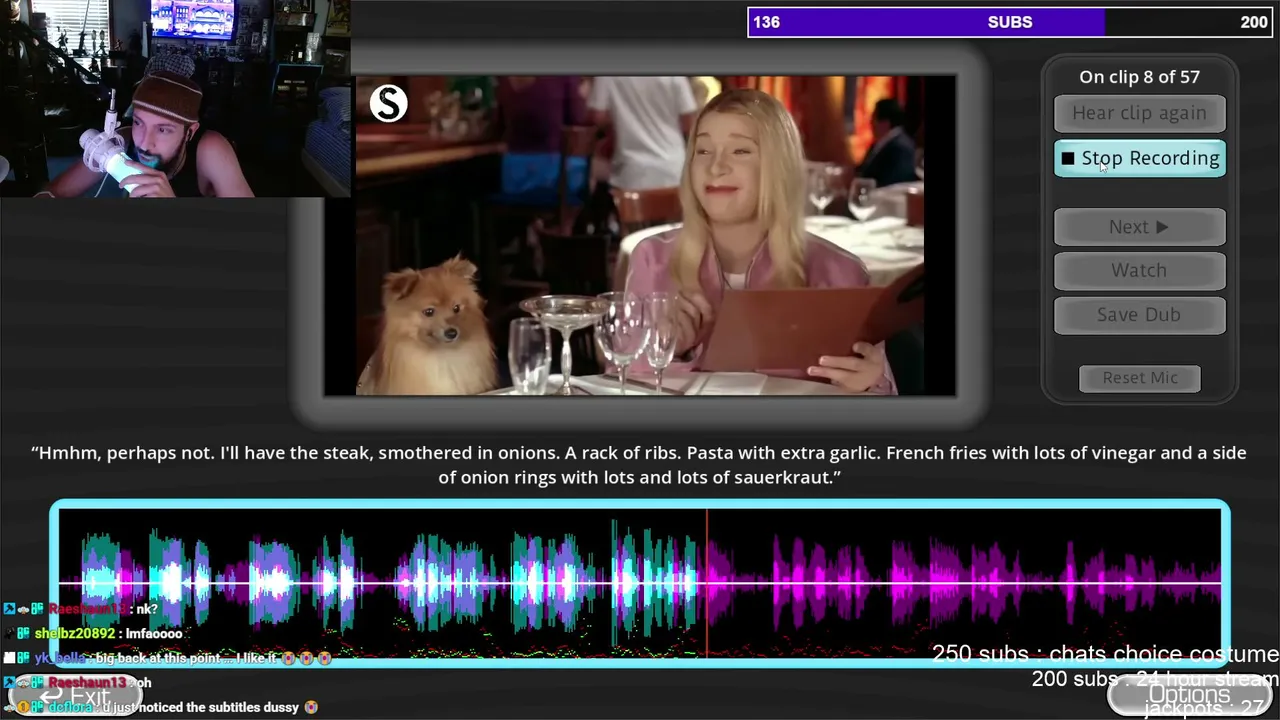Click shelbz20892's chat message "lmfaoooo"
Viewport: 1280px width, 720px height.
(154, 634)
